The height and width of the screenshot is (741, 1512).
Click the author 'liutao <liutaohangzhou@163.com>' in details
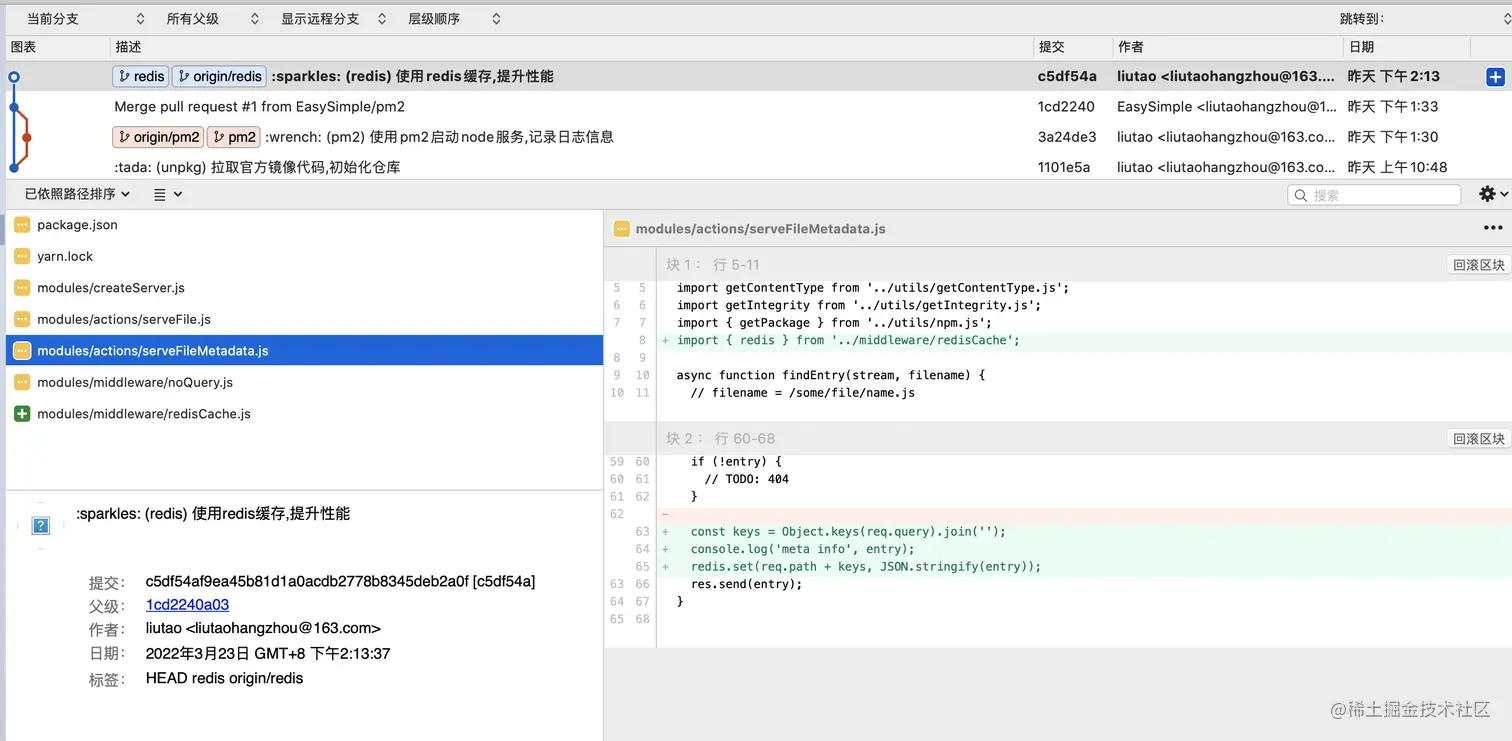click(263, 629)
